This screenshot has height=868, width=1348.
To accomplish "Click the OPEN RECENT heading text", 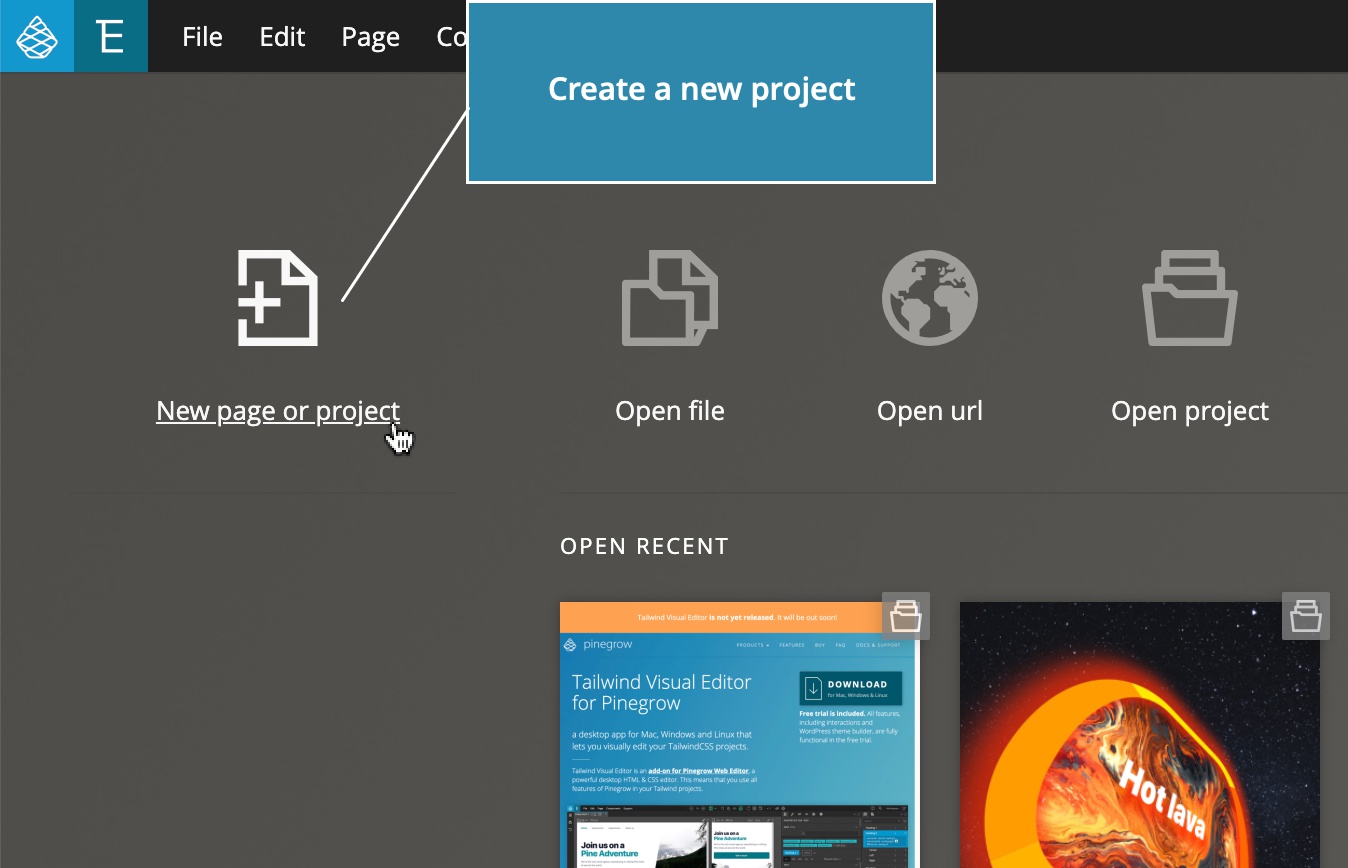I will coord(644,546).
